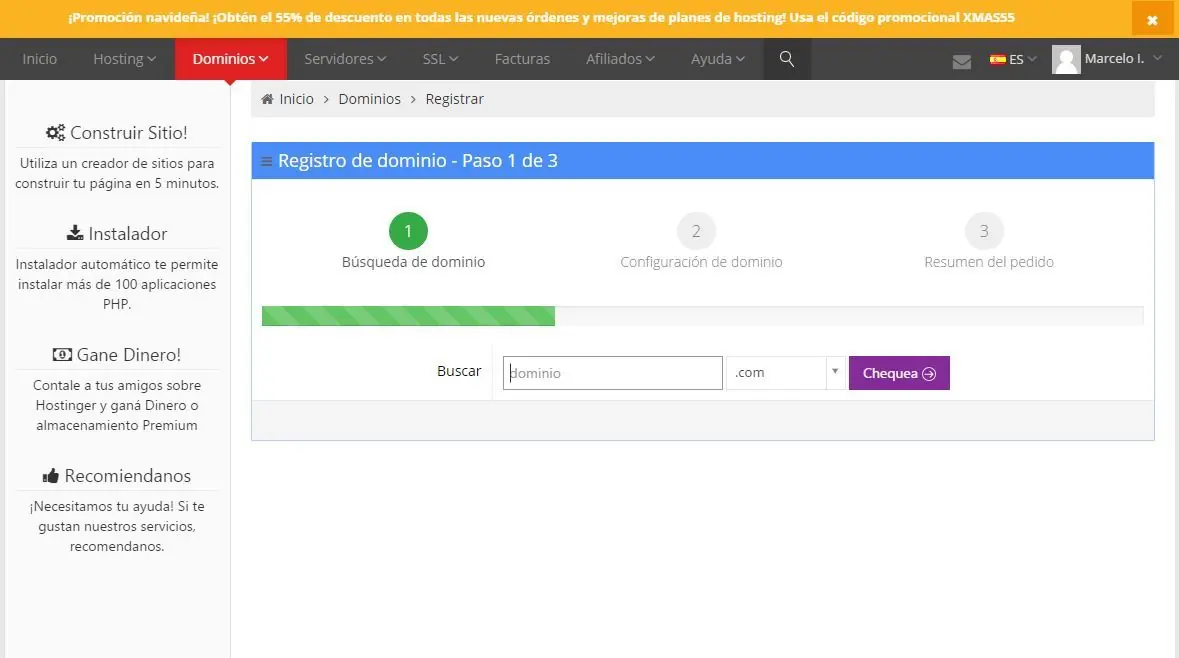Screen dimensions: 1179x658
Task: Close the Christmas promotion banner
Action: pos(1151,20)
